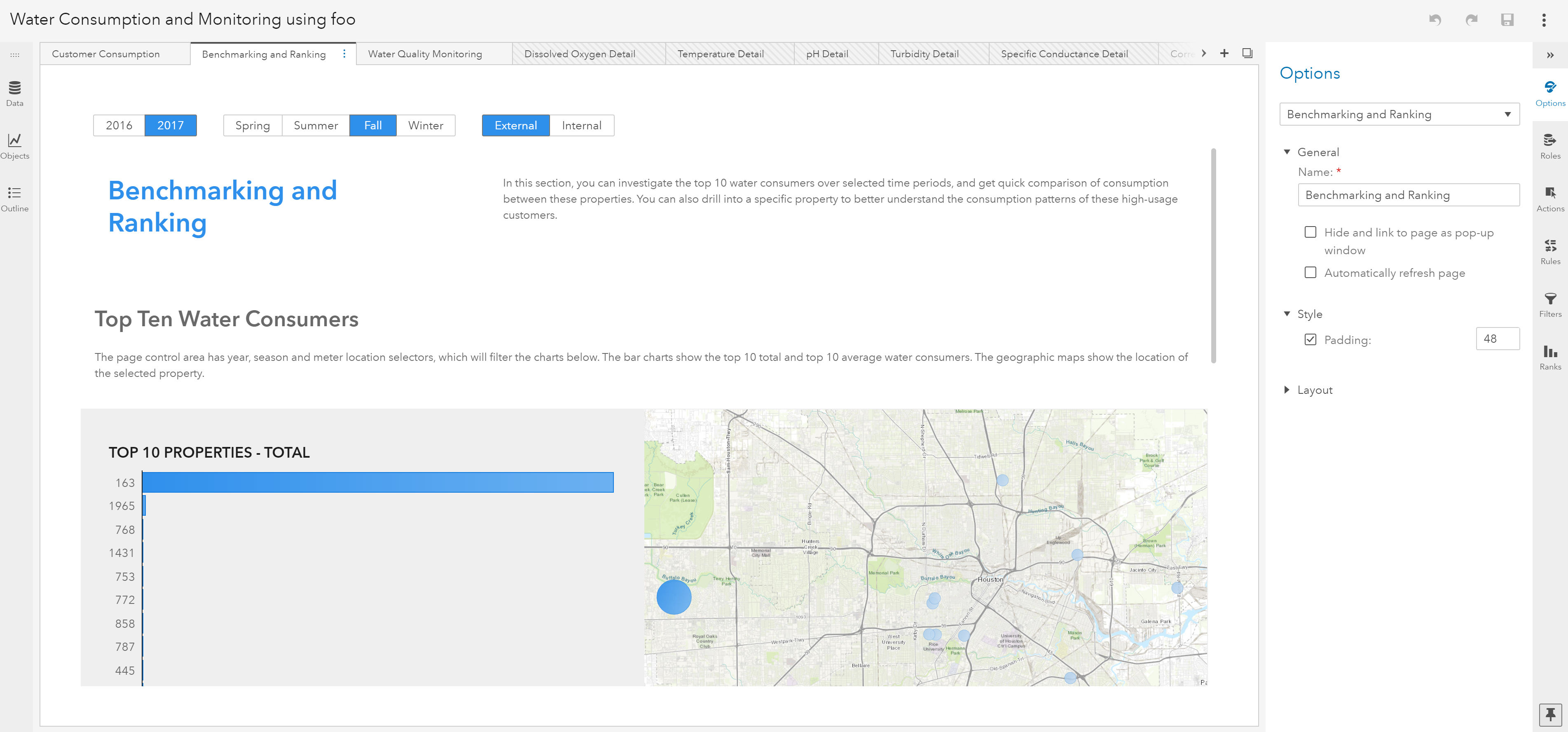Screen dimensions: 1568x732
Task: Enable 'Hide and link to page as pop-up window'
Action: pos(1311,232)
